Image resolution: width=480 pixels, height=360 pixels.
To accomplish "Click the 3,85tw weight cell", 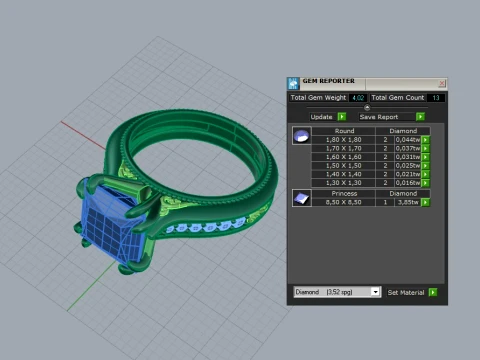I will pyautogui.click(x=408, y=202).
